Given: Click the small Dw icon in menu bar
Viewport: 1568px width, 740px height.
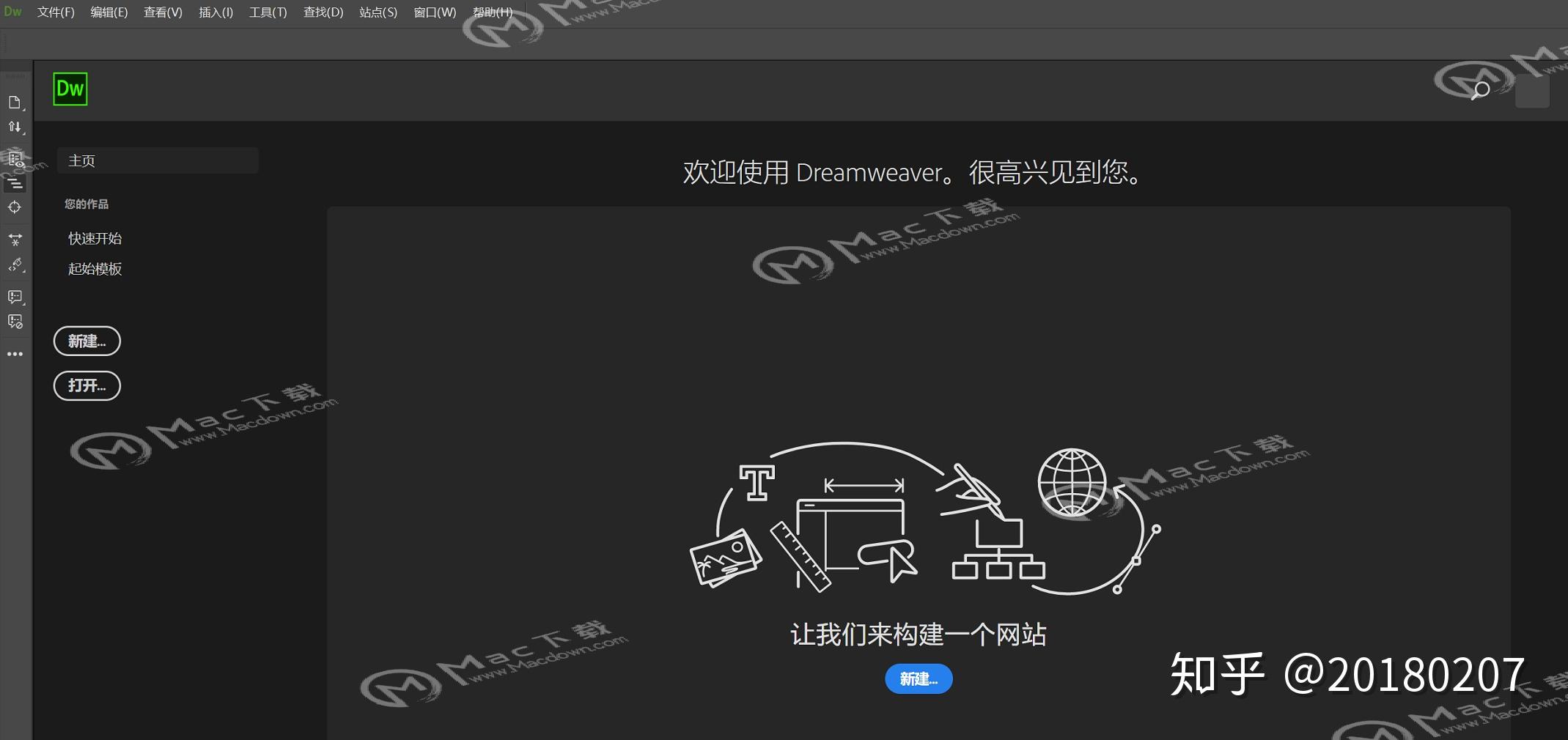Looking at the screenshot, I should pos(12,12).
